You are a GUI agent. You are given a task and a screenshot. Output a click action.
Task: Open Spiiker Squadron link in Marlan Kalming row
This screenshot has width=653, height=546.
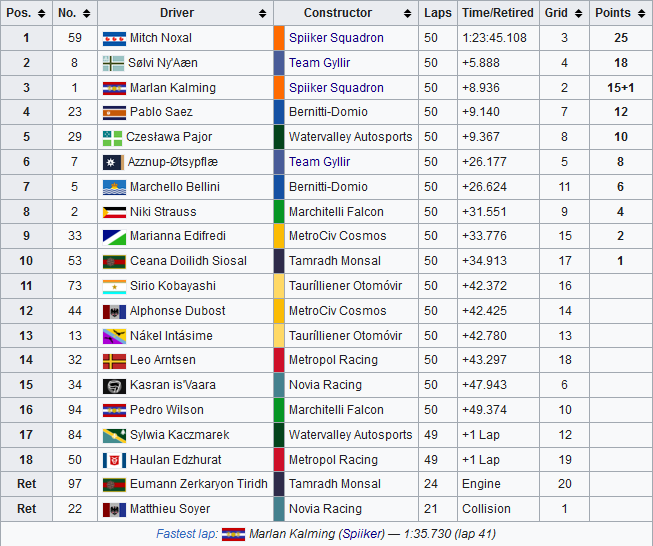(x=336, y=88)
